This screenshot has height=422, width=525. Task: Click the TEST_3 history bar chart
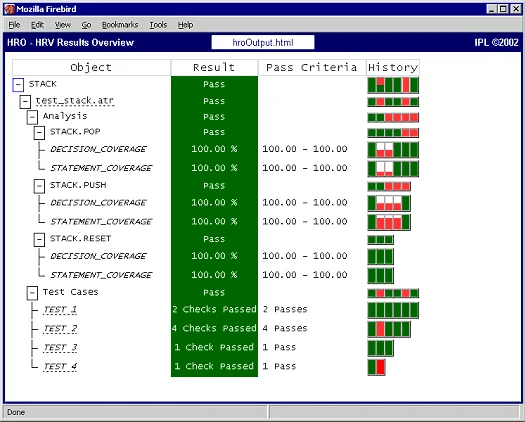point(380,348)
